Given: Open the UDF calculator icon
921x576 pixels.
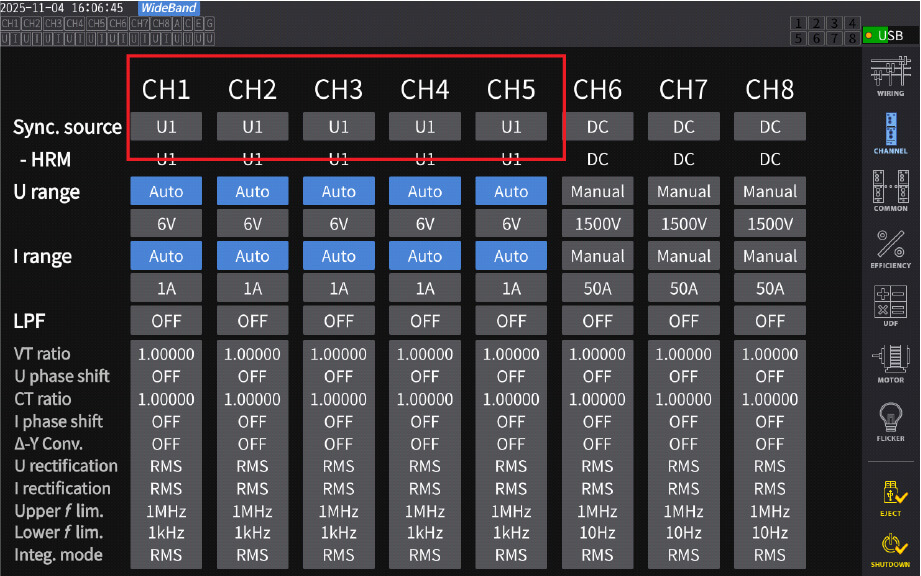Looking at the screenshot, I should click(890, 305).
